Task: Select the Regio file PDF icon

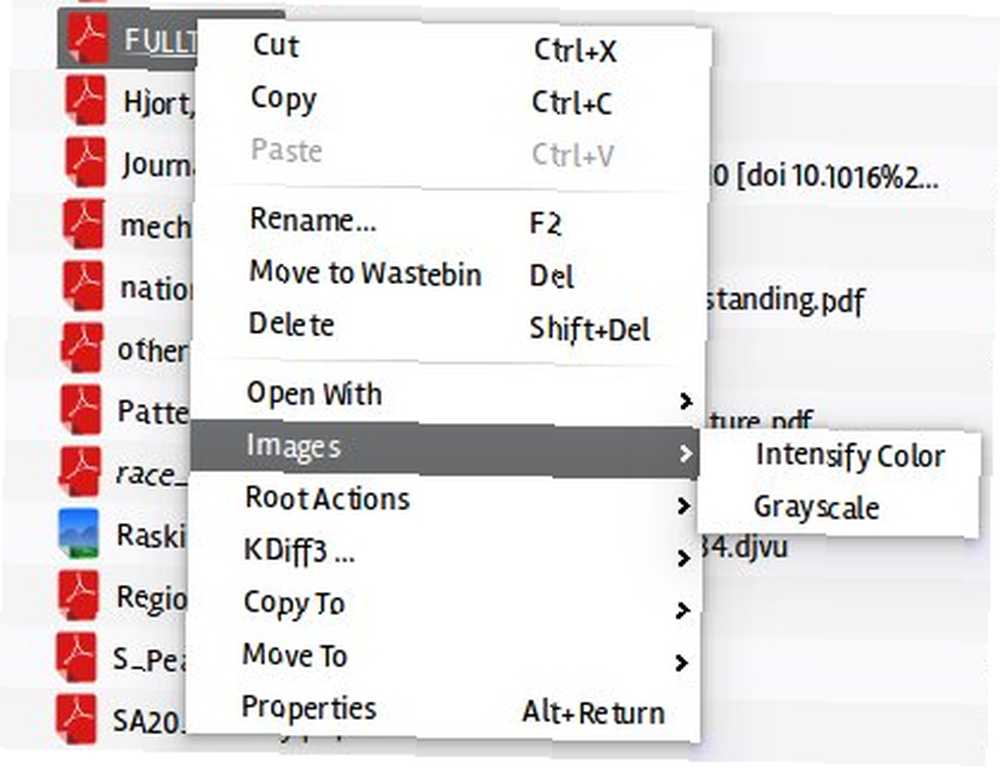Action: (x=78, y=595)
